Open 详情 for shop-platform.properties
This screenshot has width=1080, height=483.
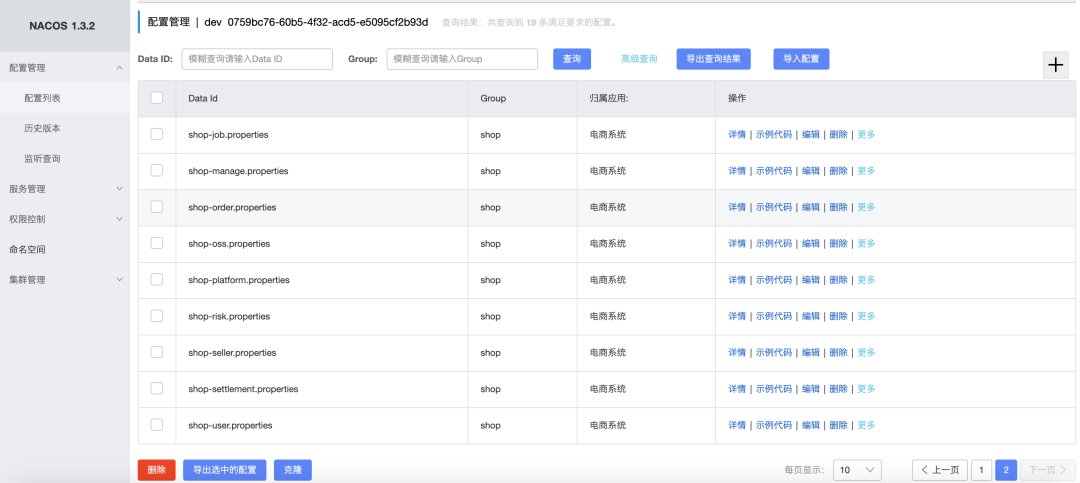point(737,280)
